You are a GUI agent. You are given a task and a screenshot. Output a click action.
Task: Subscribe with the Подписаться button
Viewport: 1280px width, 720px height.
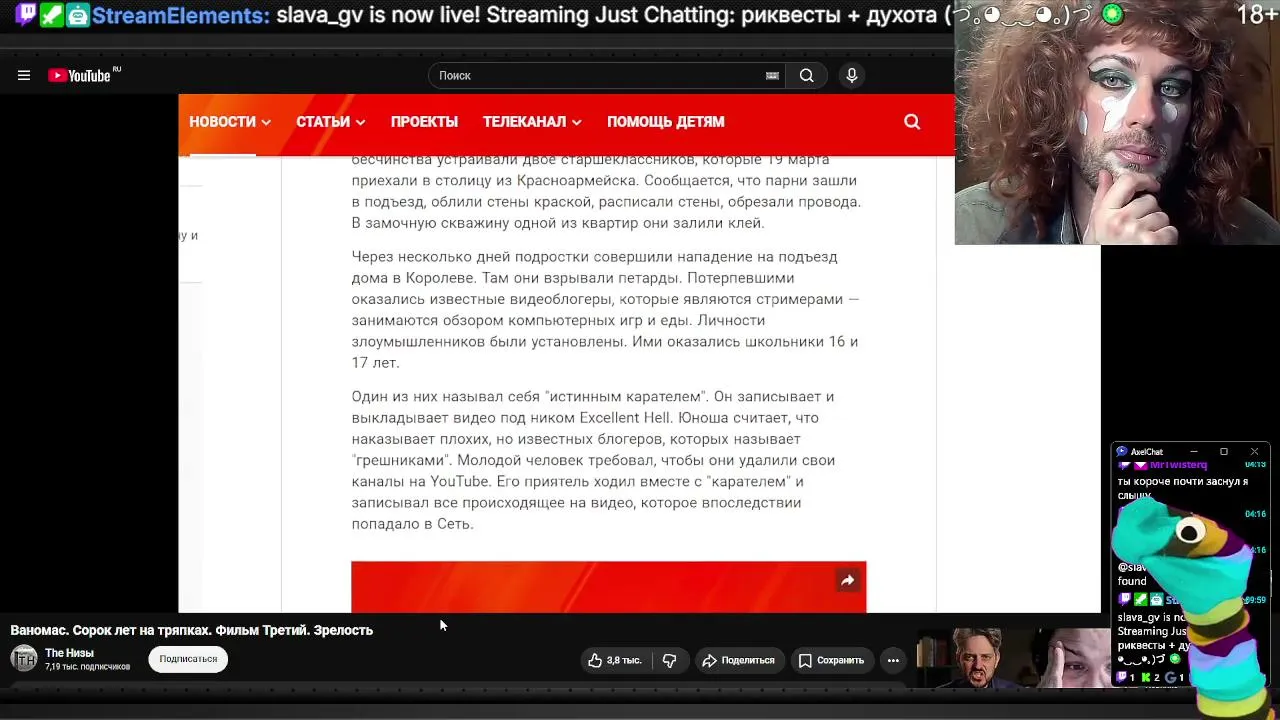(x=188, y=659)
